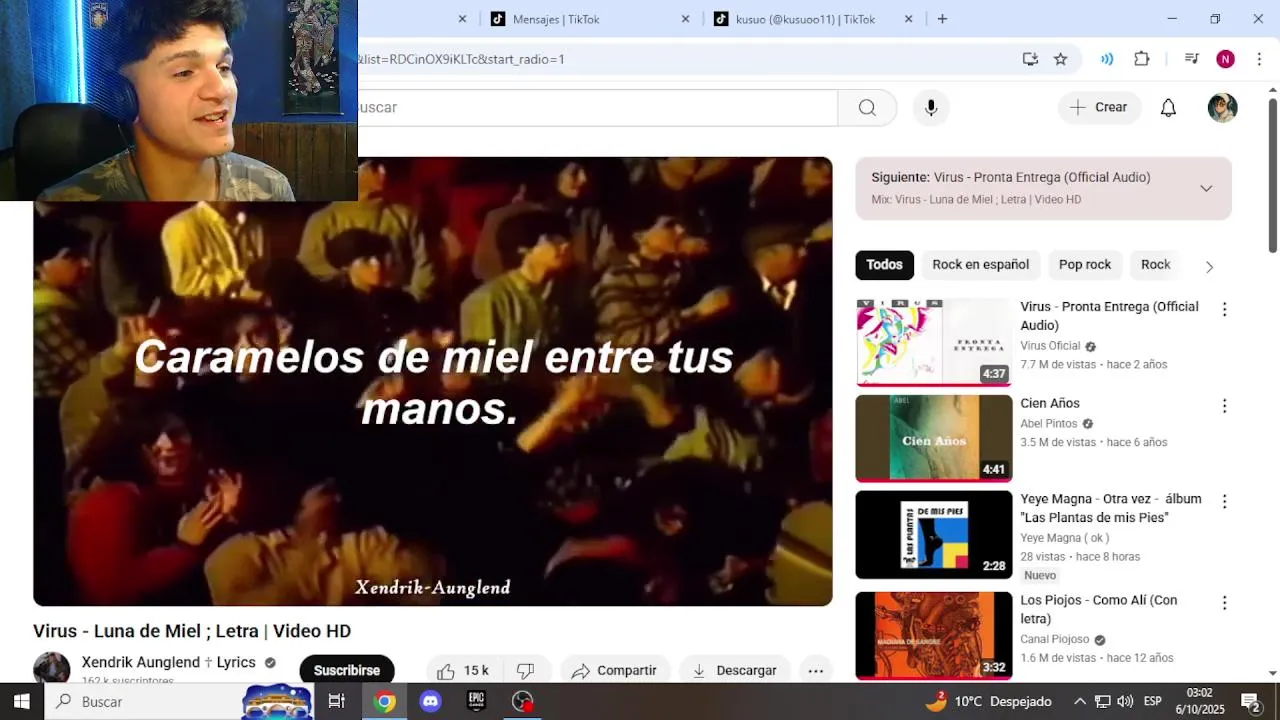Open more actions under the video
The image size is (1280, 720).
click(x=815, y=670)
